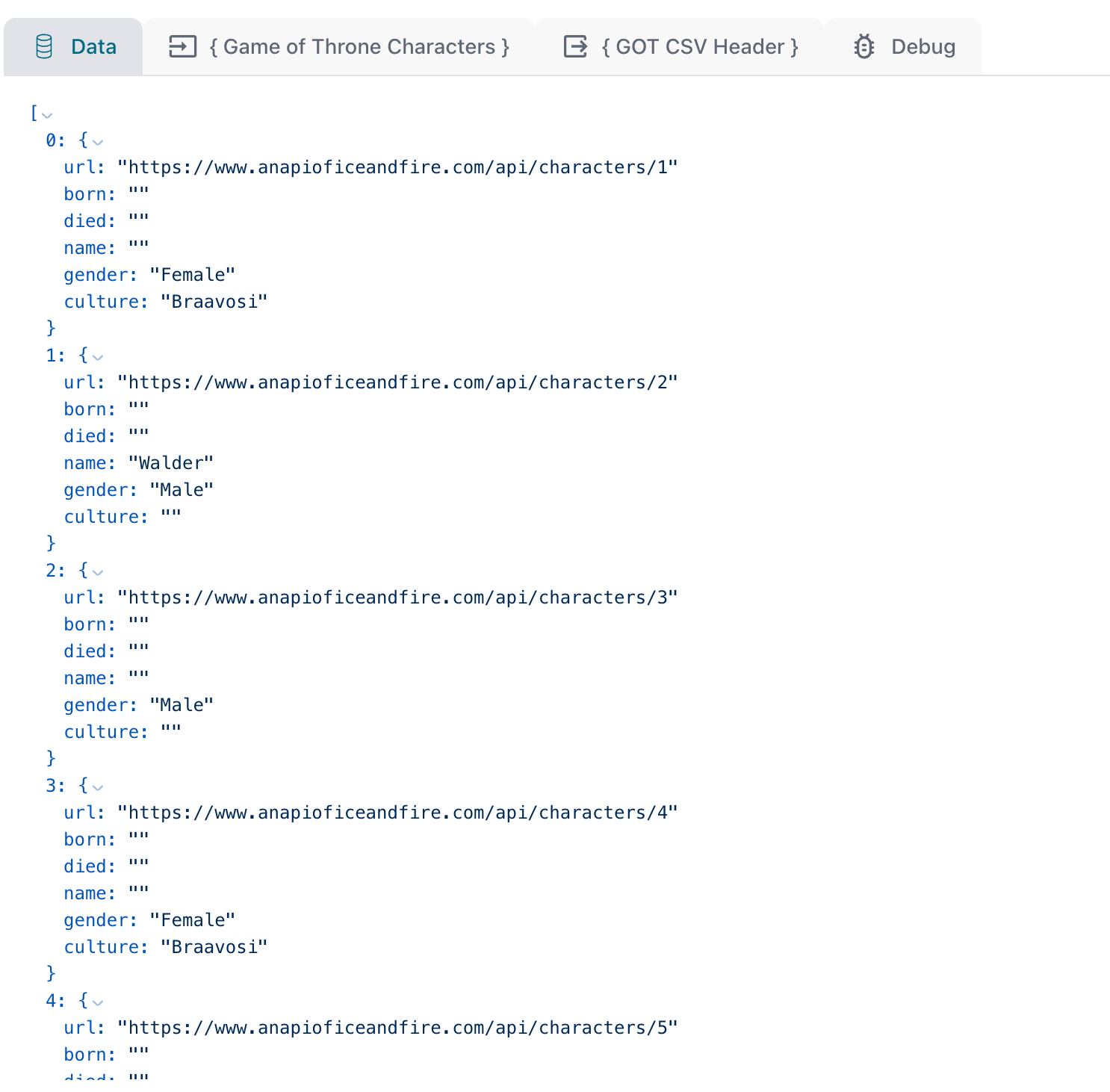
Task: Select the "Walder" name value
Action: tap(171, 463)
